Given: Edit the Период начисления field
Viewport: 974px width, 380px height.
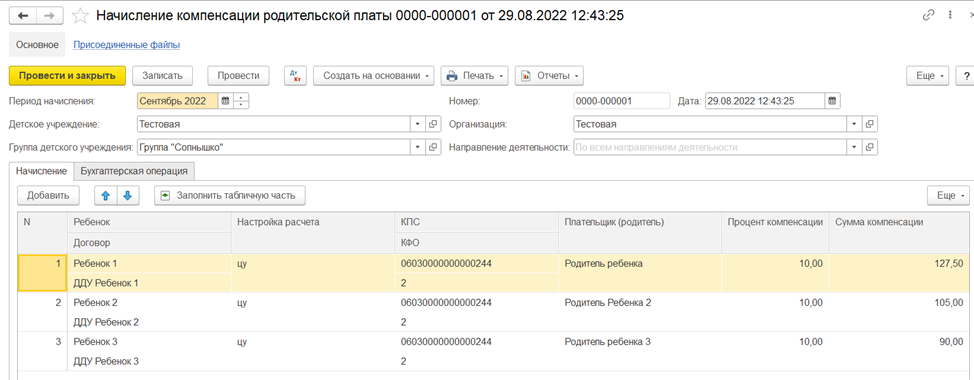Looking at the screenshot, I should click(177, 101).
